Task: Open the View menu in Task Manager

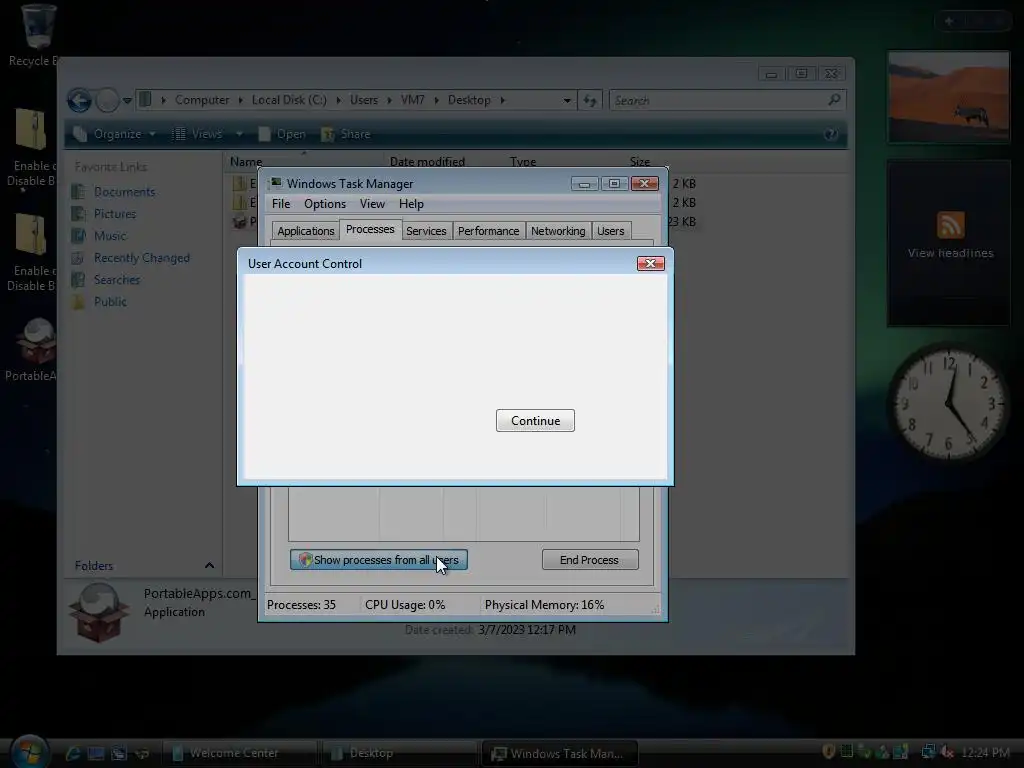Action: pyautogui.click(x=372, y=204)
